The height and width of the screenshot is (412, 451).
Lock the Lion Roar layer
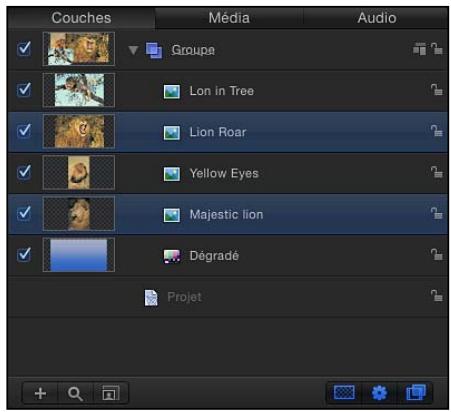click(436, 131)
